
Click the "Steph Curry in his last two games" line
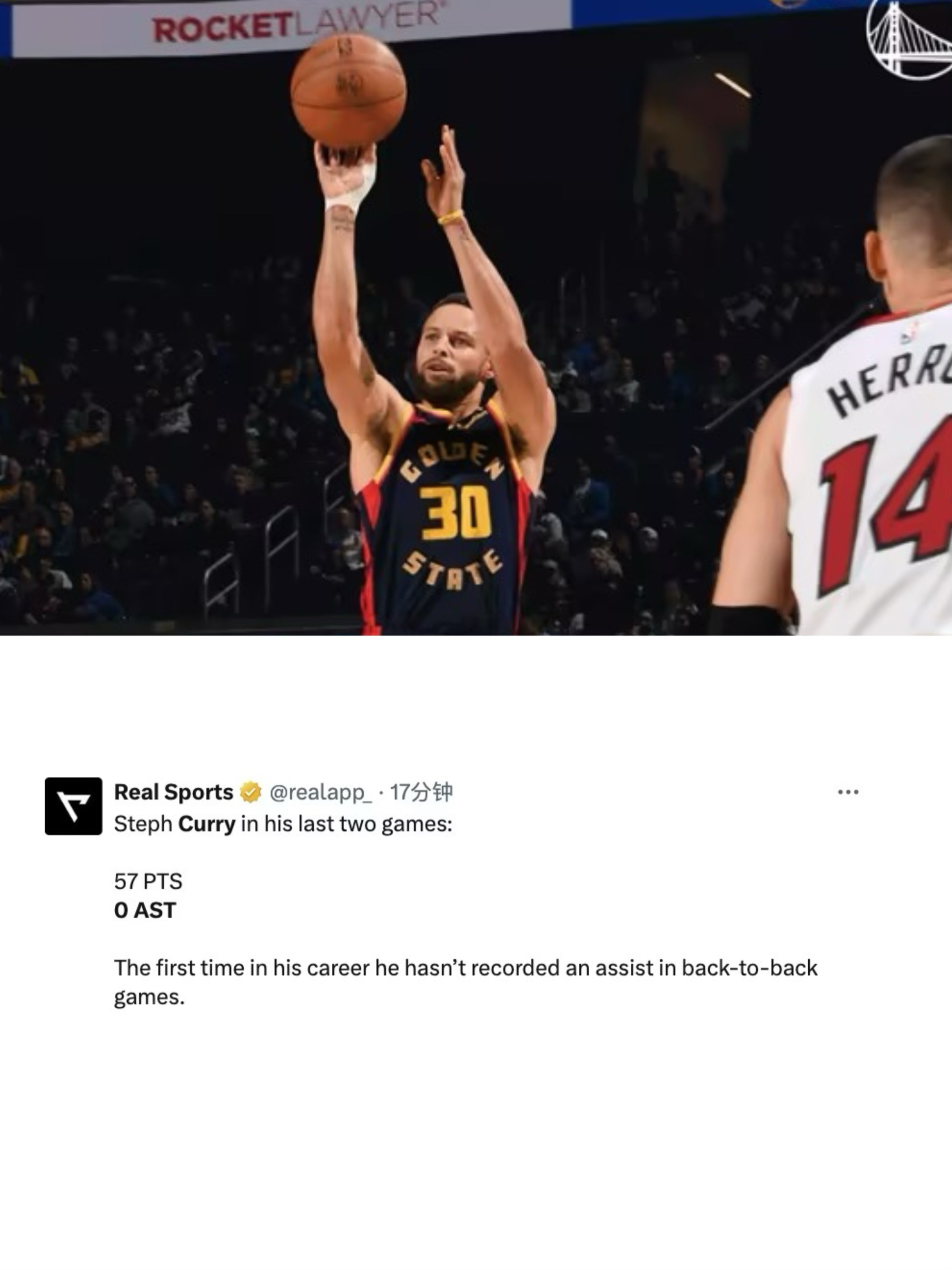[283, 824]
